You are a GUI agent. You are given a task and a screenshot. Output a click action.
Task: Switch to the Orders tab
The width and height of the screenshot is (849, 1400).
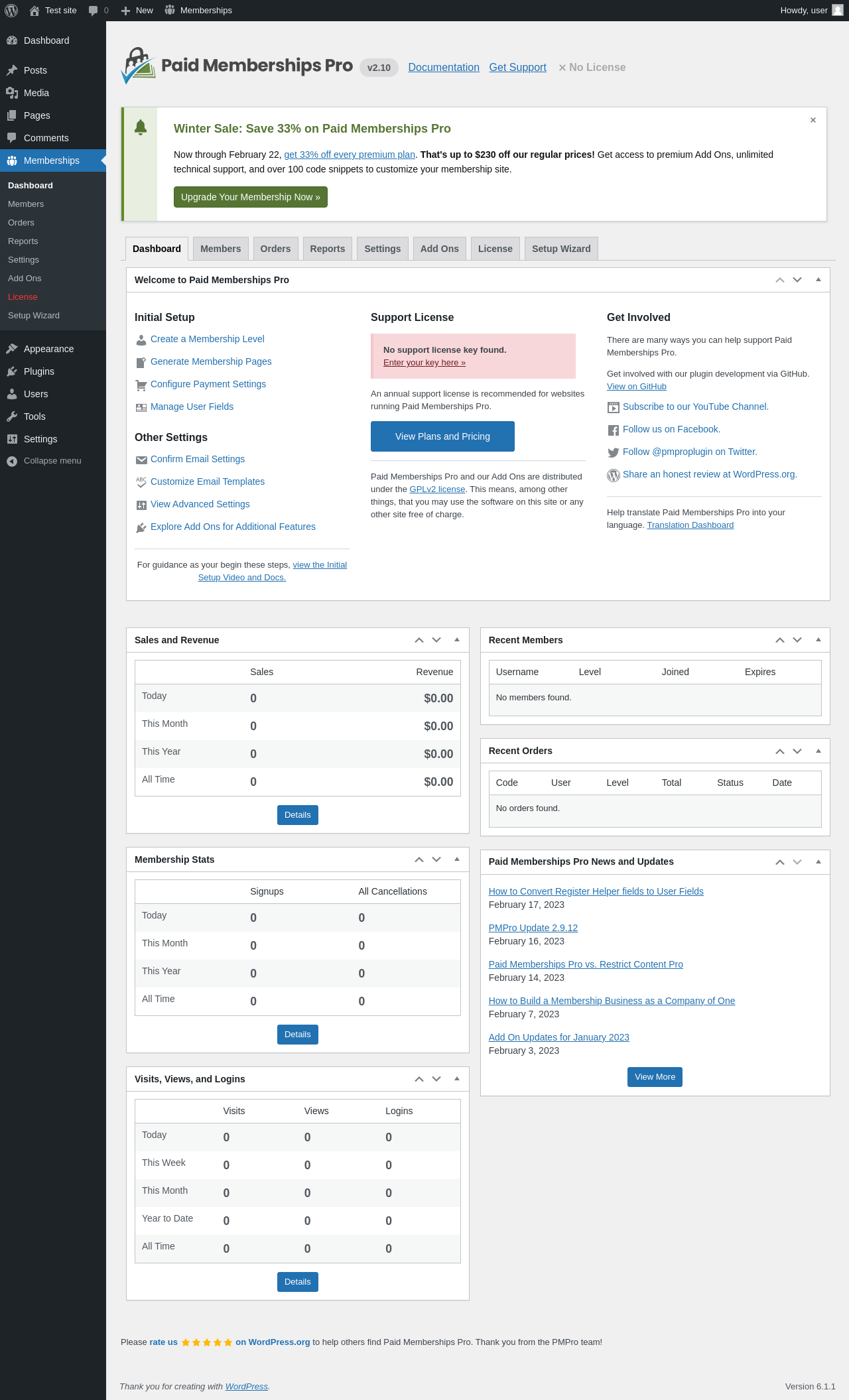tap(275, 249)
